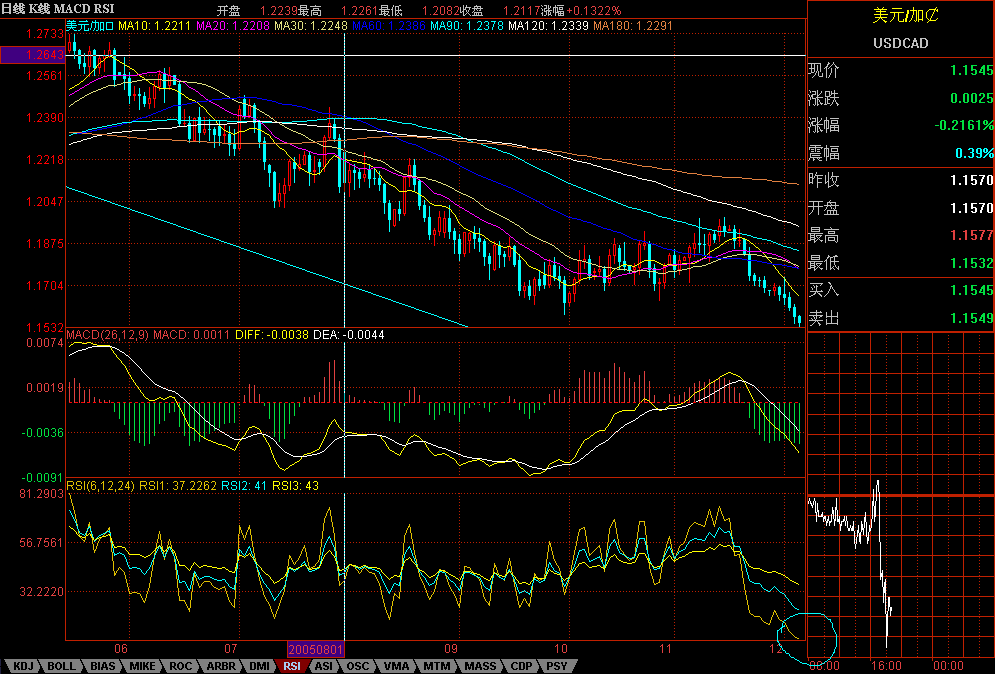Show the MTM indicator tab
Screen dimensions: 995x674
click(436, 665)
